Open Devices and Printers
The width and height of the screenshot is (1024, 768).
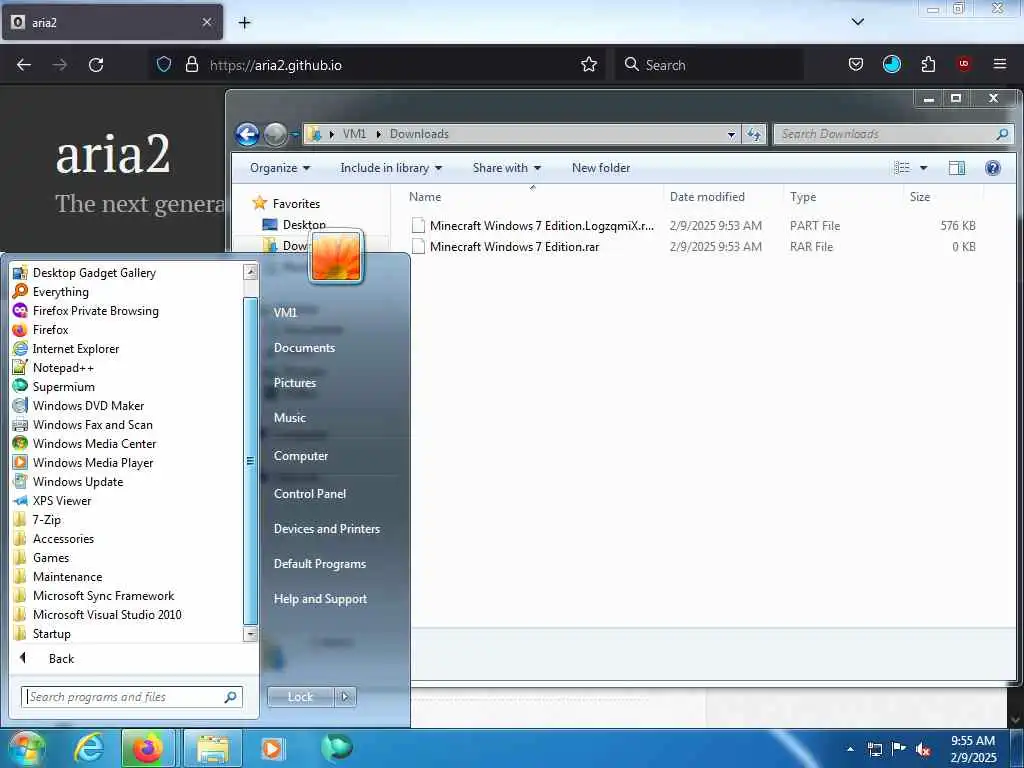[x=327, y=528]
